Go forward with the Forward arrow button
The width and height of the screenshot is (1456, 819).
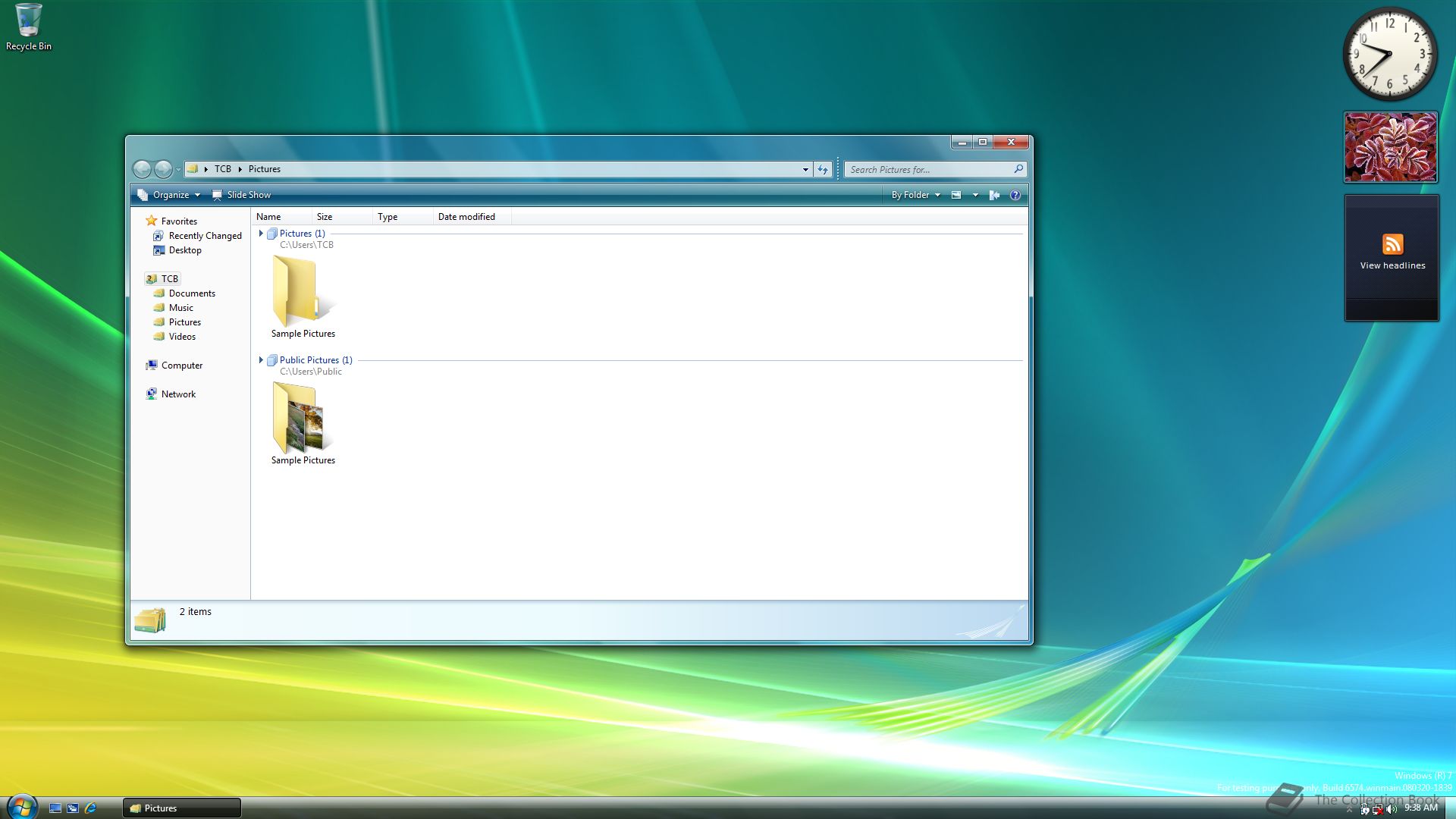(x=163, y=169)
